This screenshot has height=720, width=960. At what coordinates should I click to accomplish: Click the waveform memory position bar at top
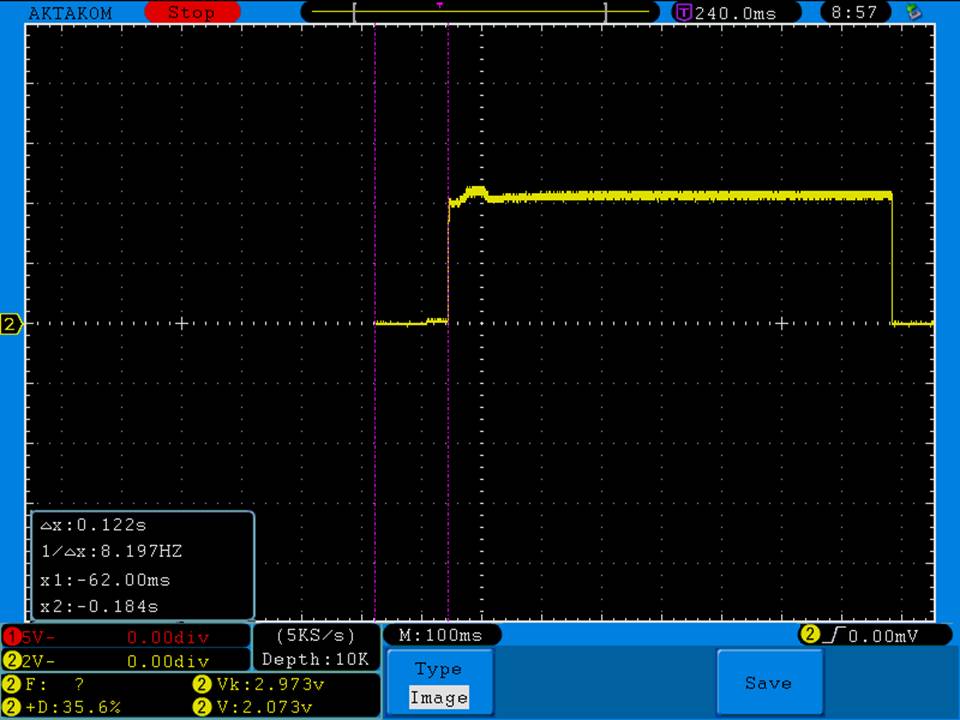(x=480, y=12)
